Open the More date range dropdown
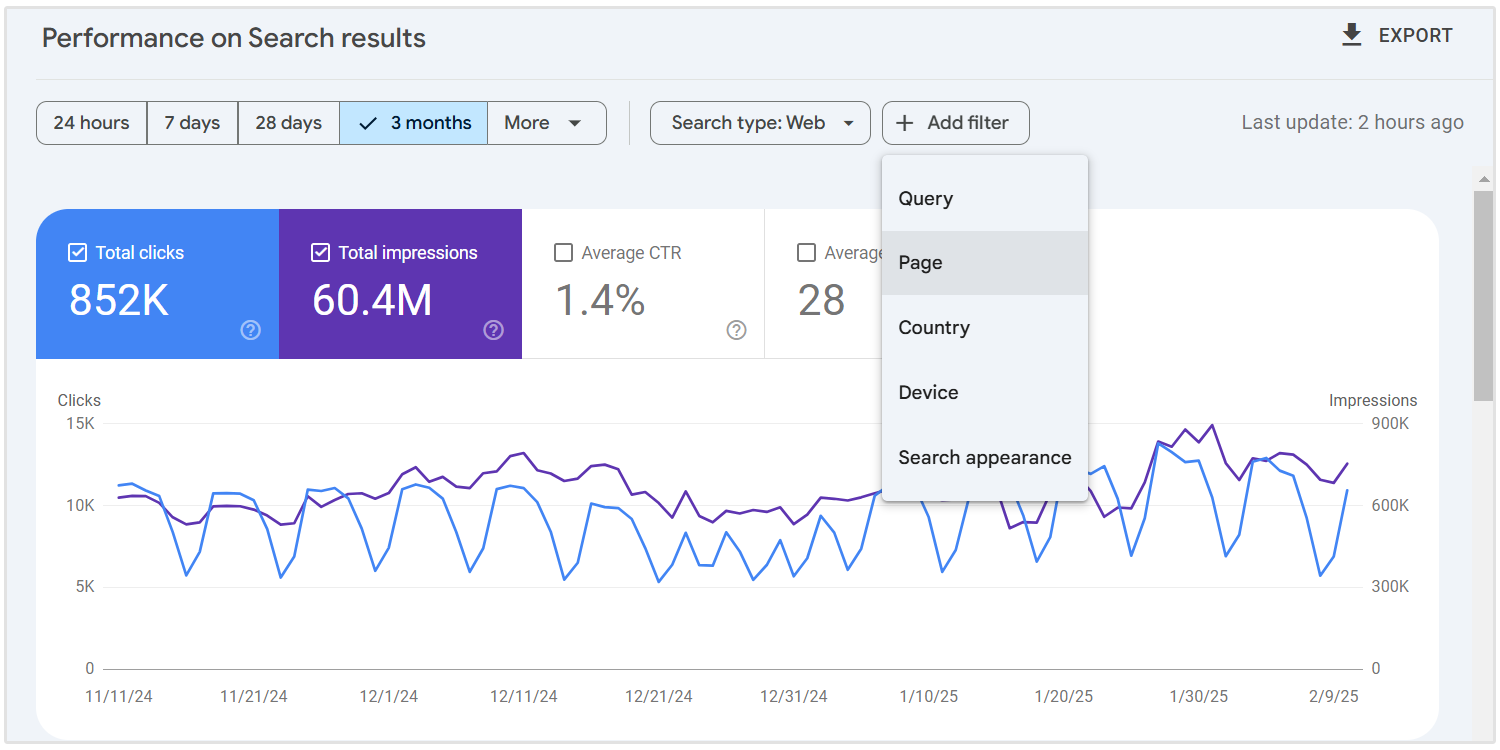1500x750 pixels. click(546, 123)
